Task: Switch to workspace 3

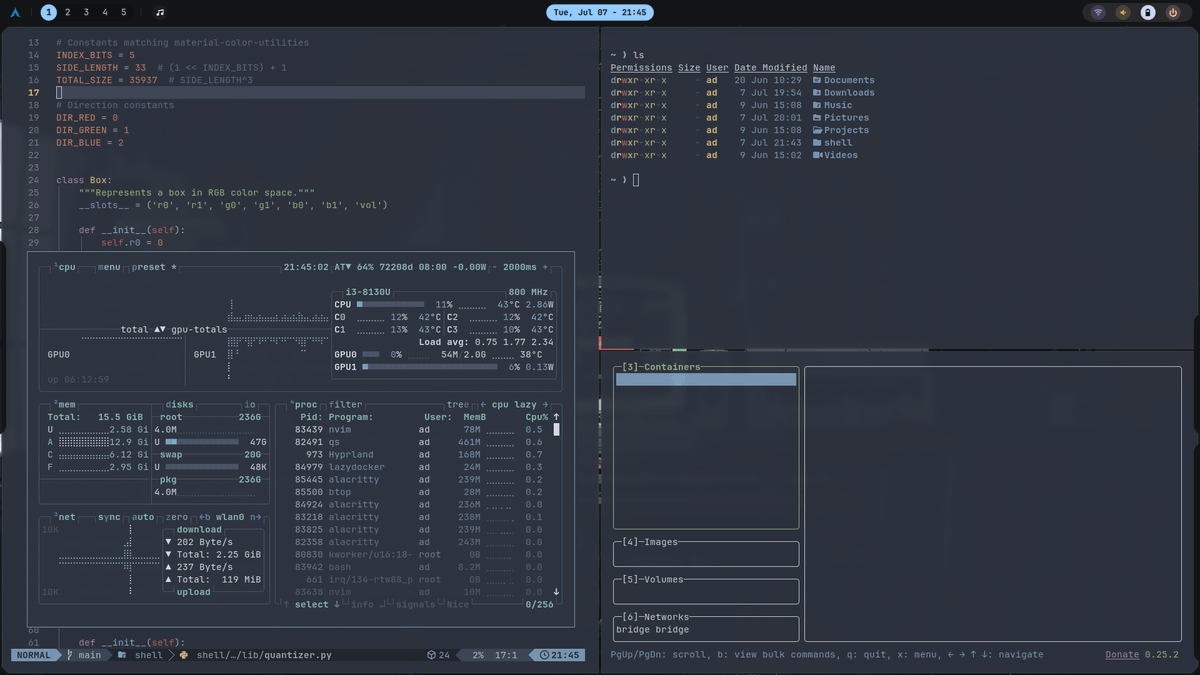Action: [x=86, y=13]
